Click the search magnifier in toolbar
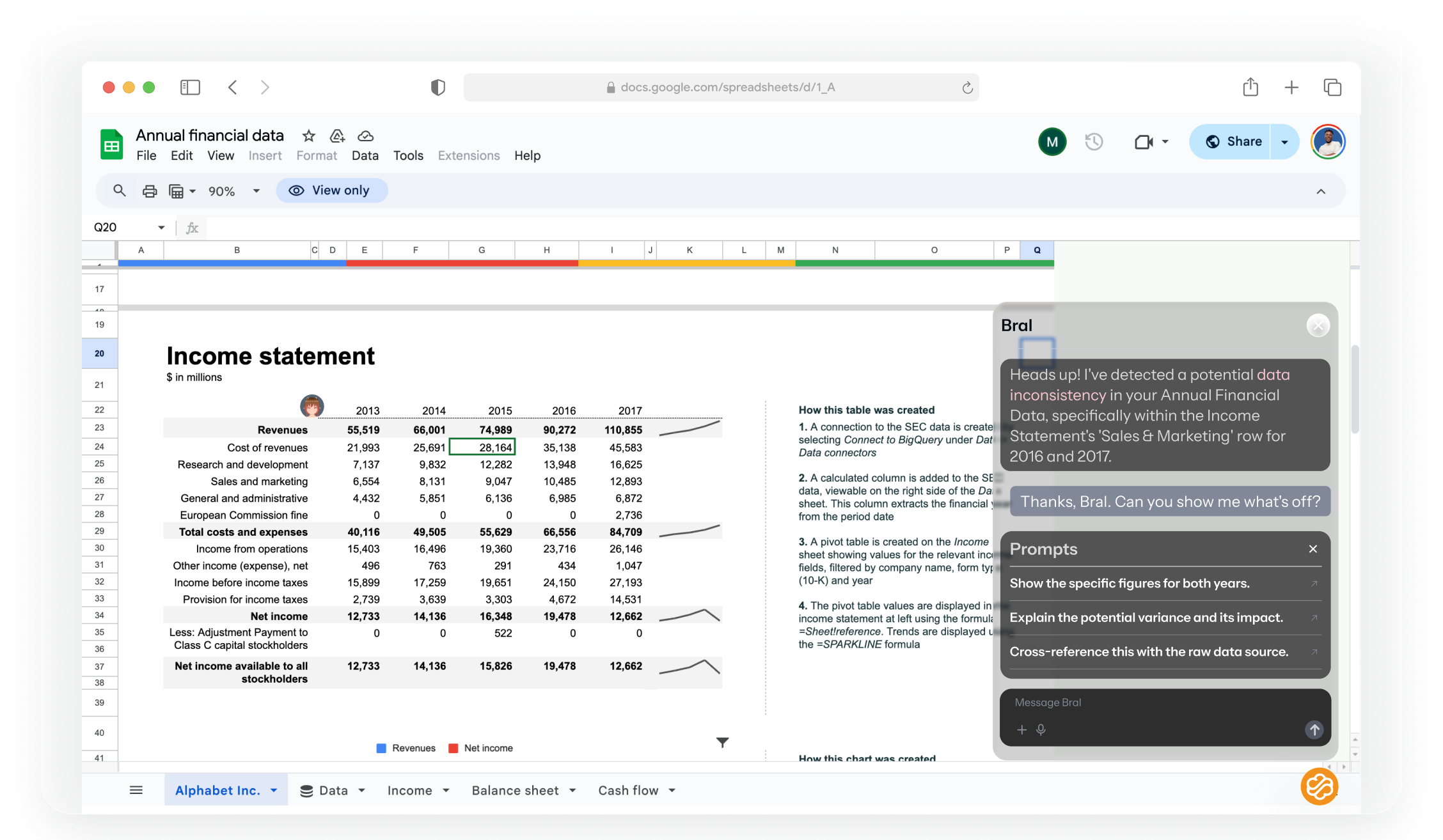 120,191
